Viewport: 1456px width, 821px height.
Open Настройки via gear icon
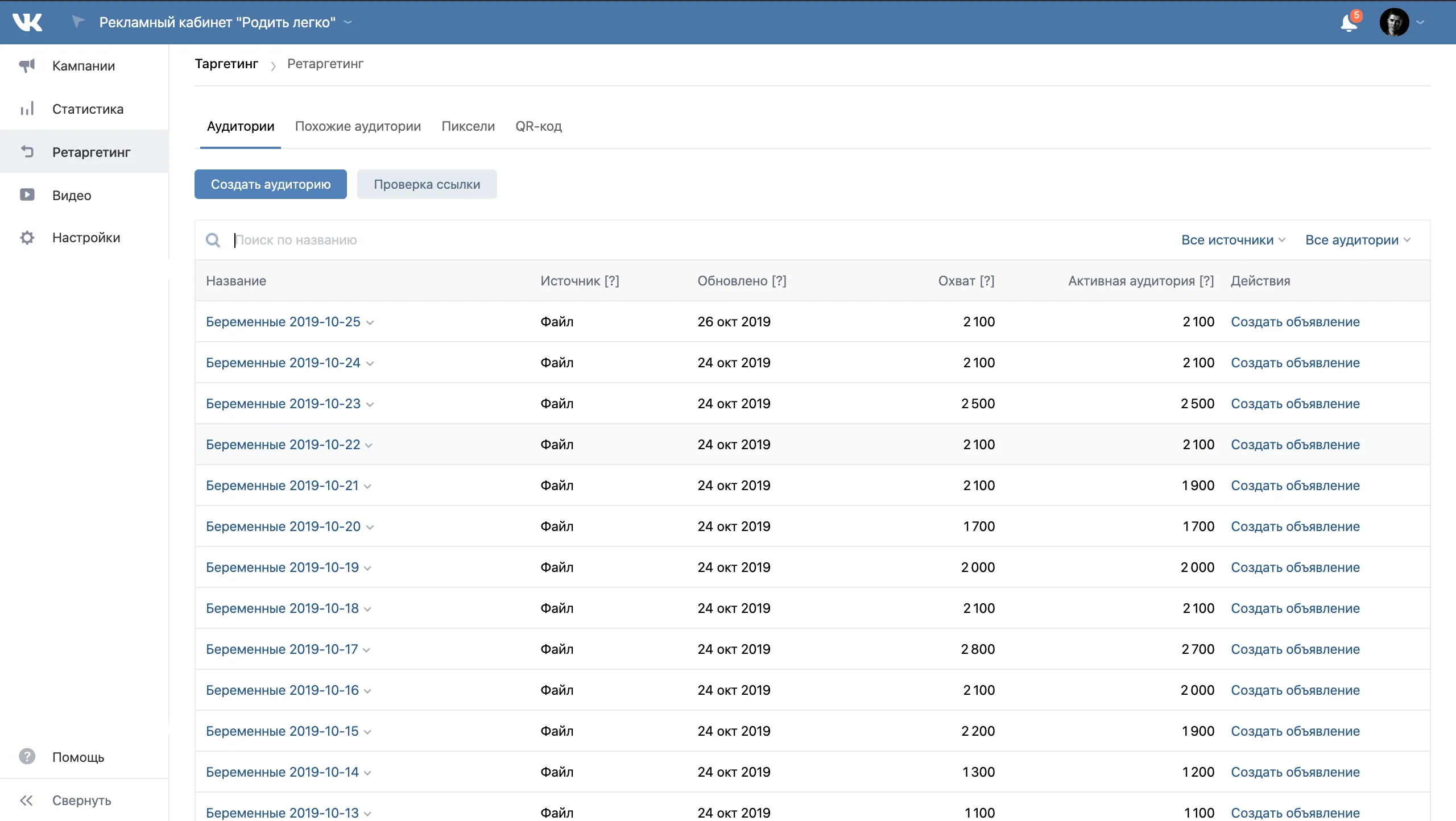(27, 237)
